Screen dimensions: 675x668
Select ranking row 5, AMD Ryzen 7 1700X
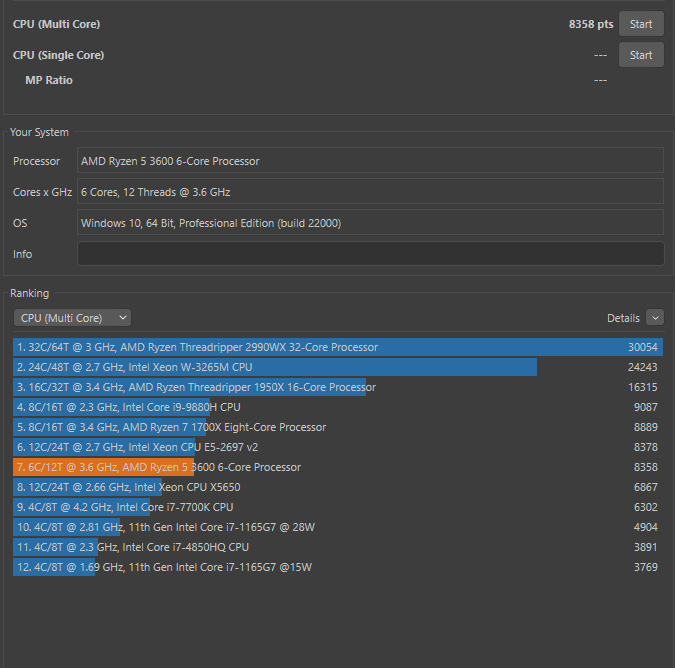pos(338,427)
